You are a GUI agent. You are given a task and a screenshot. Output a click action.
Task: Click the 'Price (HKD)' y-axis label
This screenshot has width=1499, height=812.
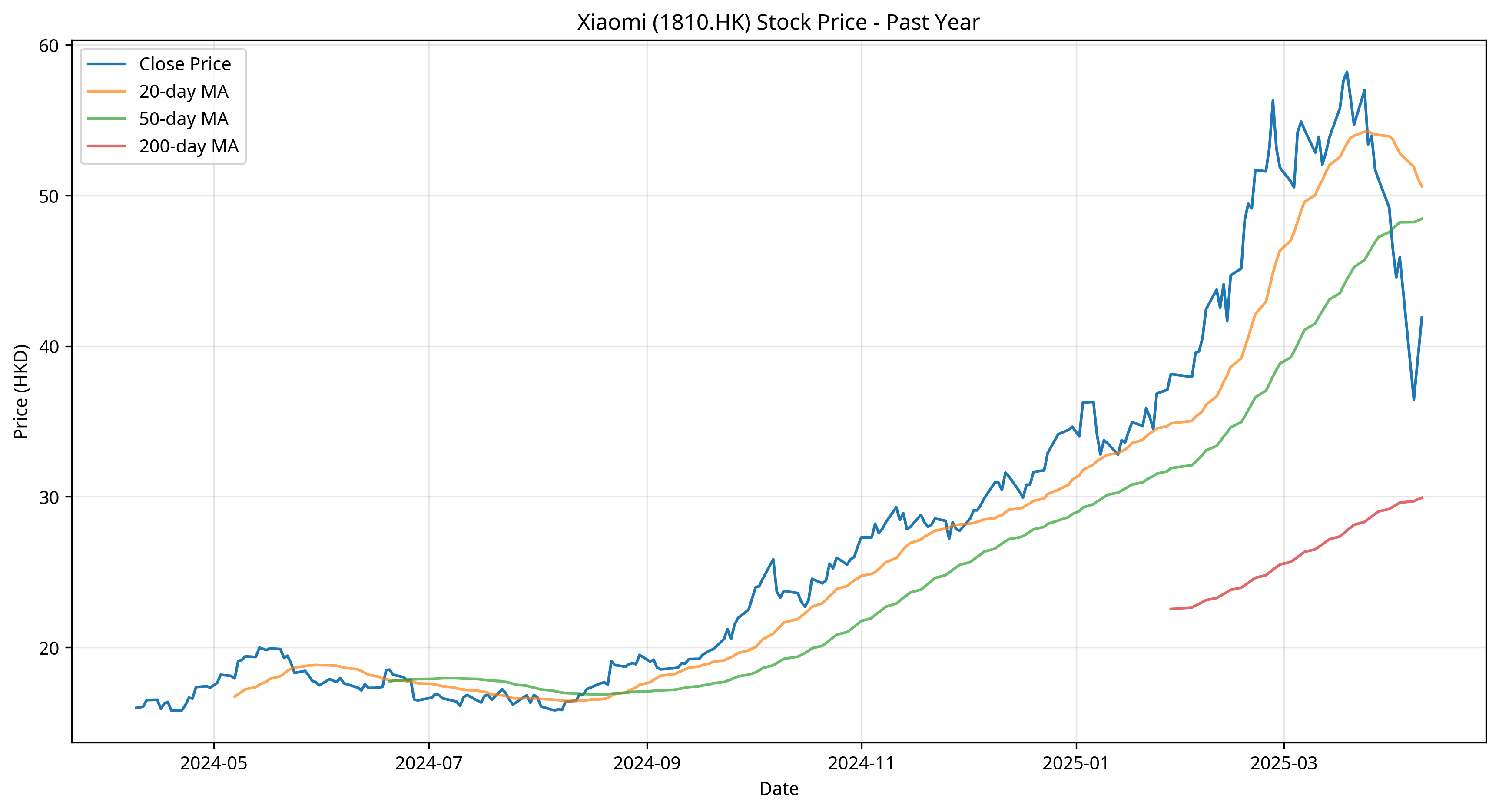pos(21,391)
